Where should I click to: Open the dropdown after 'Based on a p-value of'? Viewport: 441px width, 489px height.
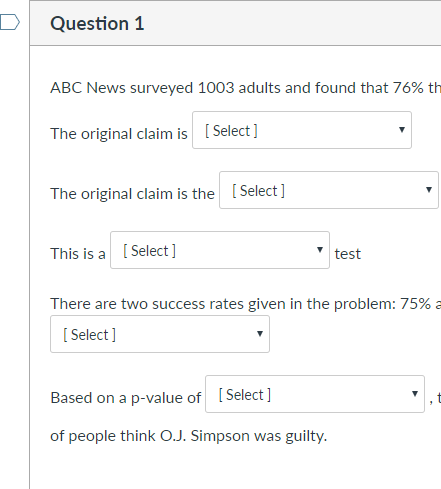[315, 394]
